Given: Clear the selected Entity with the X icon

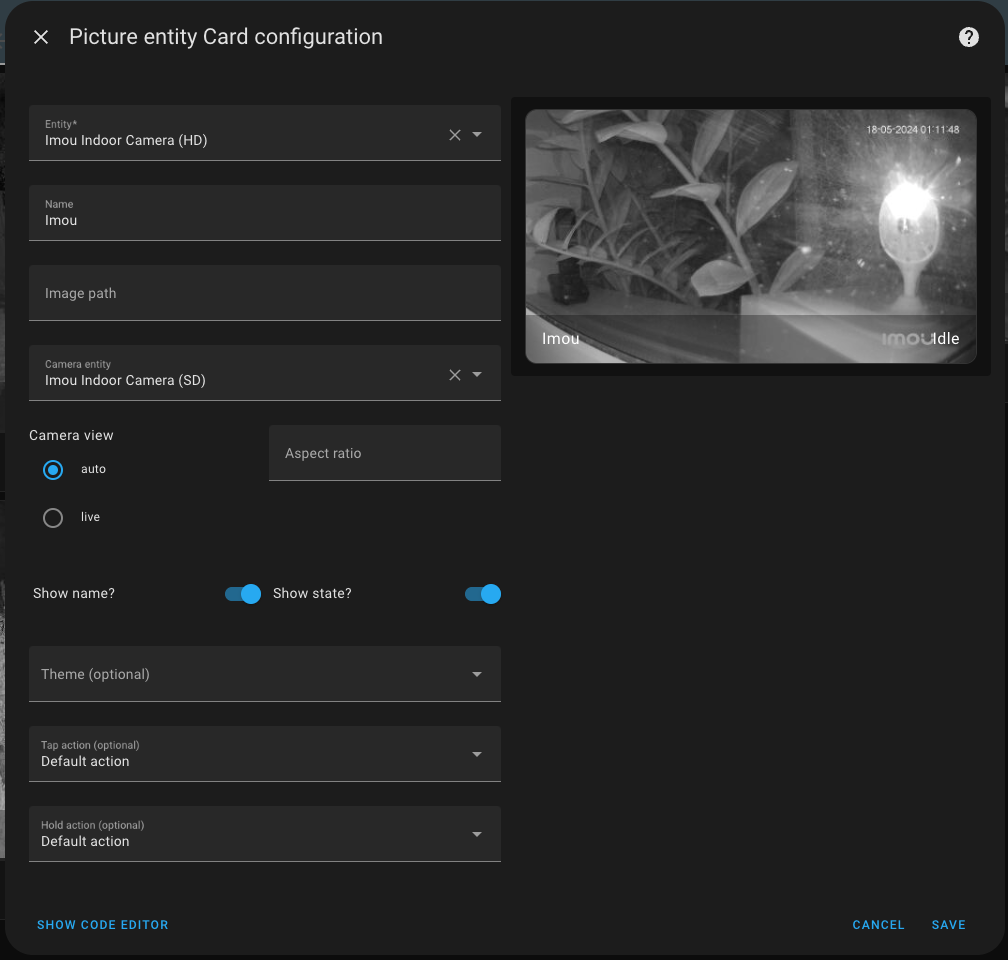Looking at the screenshot, I should 454,134.
